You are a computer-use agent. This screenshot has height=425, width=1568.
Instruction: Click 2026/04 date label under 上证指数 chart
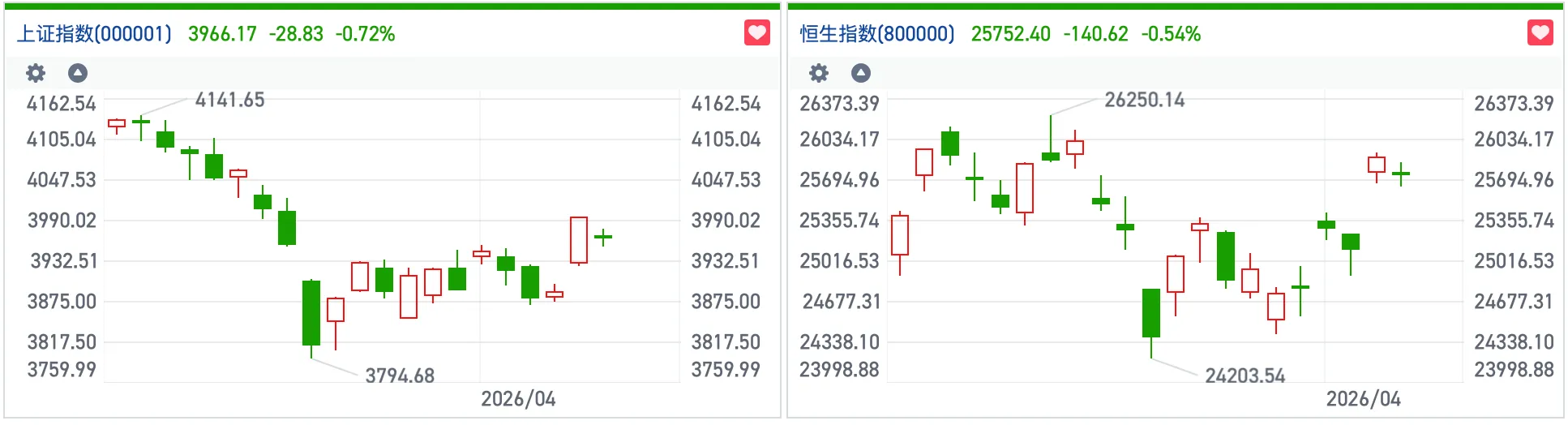518,399
